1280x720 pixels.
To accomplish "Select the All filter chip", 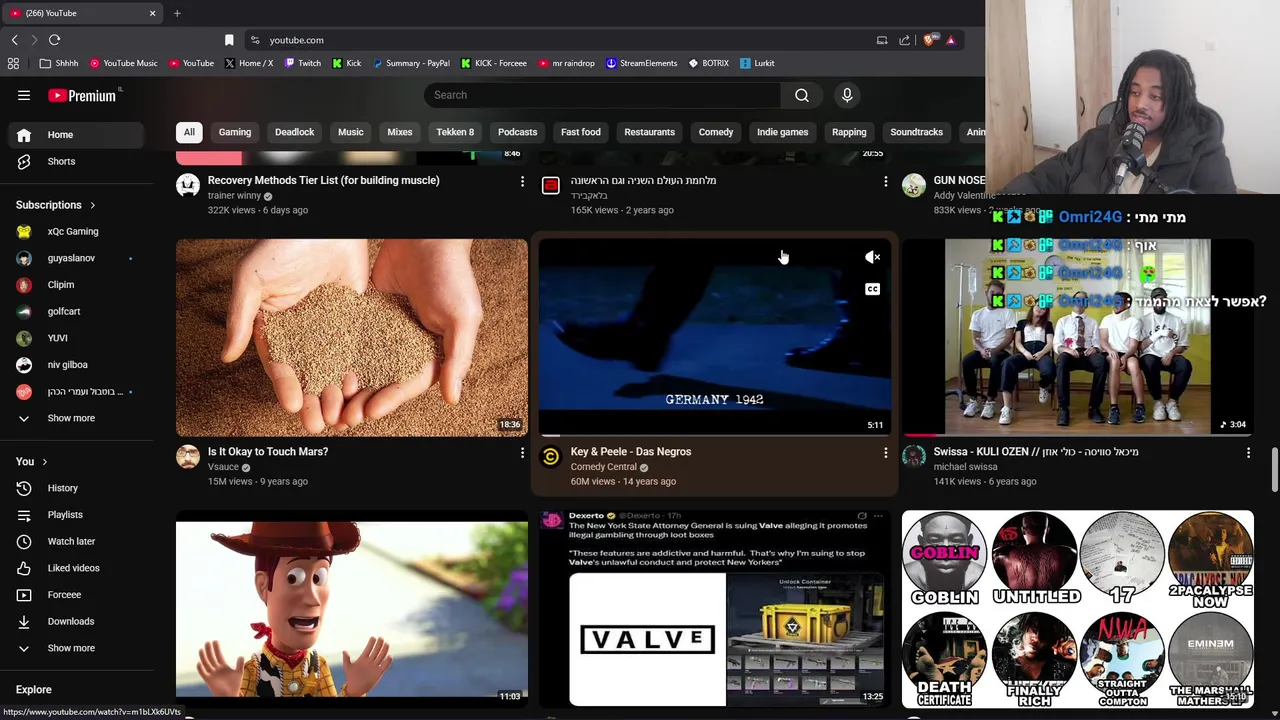I will coord(189,132).
